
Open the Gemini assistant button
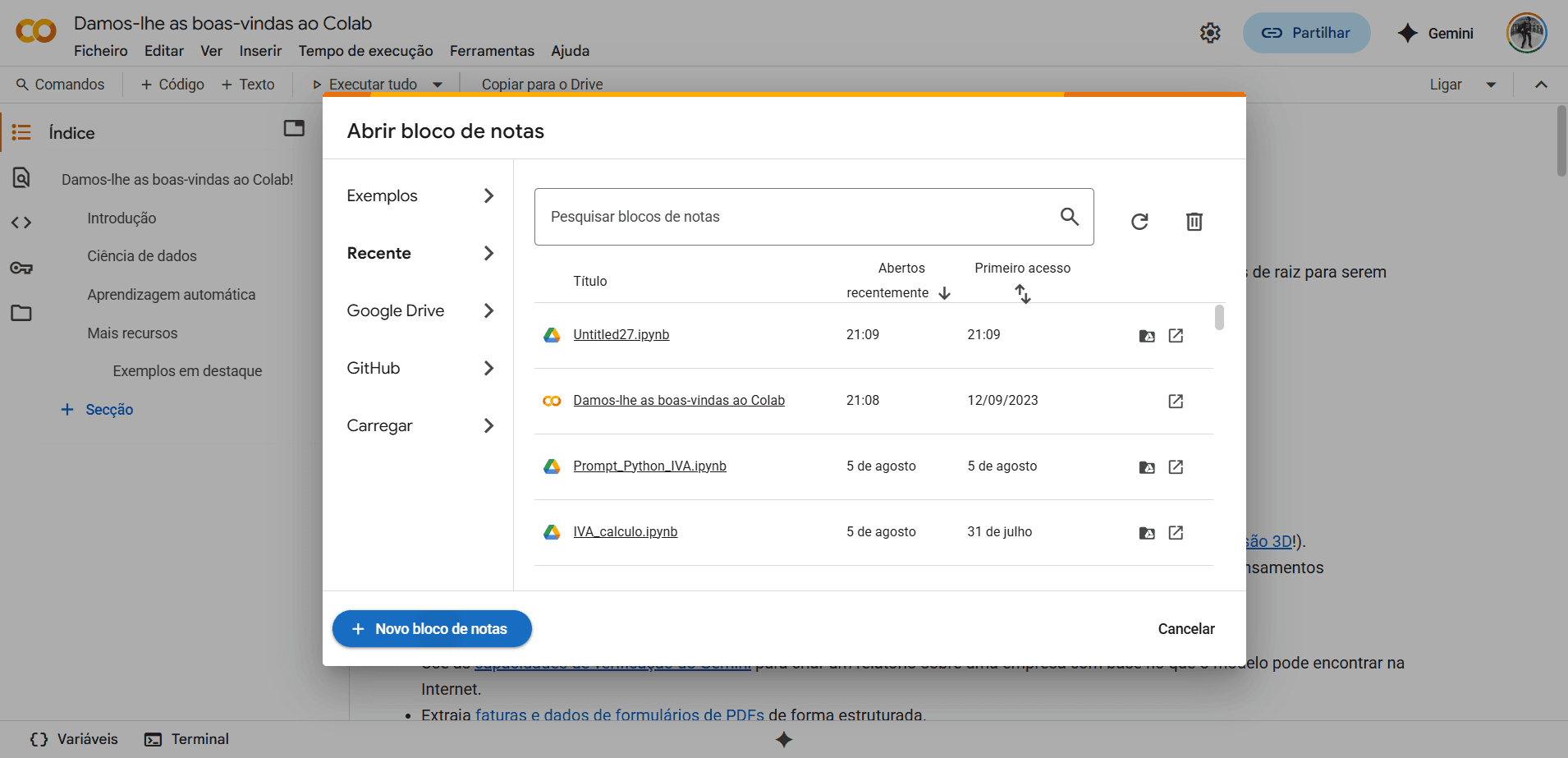(x=1435, y=33)
